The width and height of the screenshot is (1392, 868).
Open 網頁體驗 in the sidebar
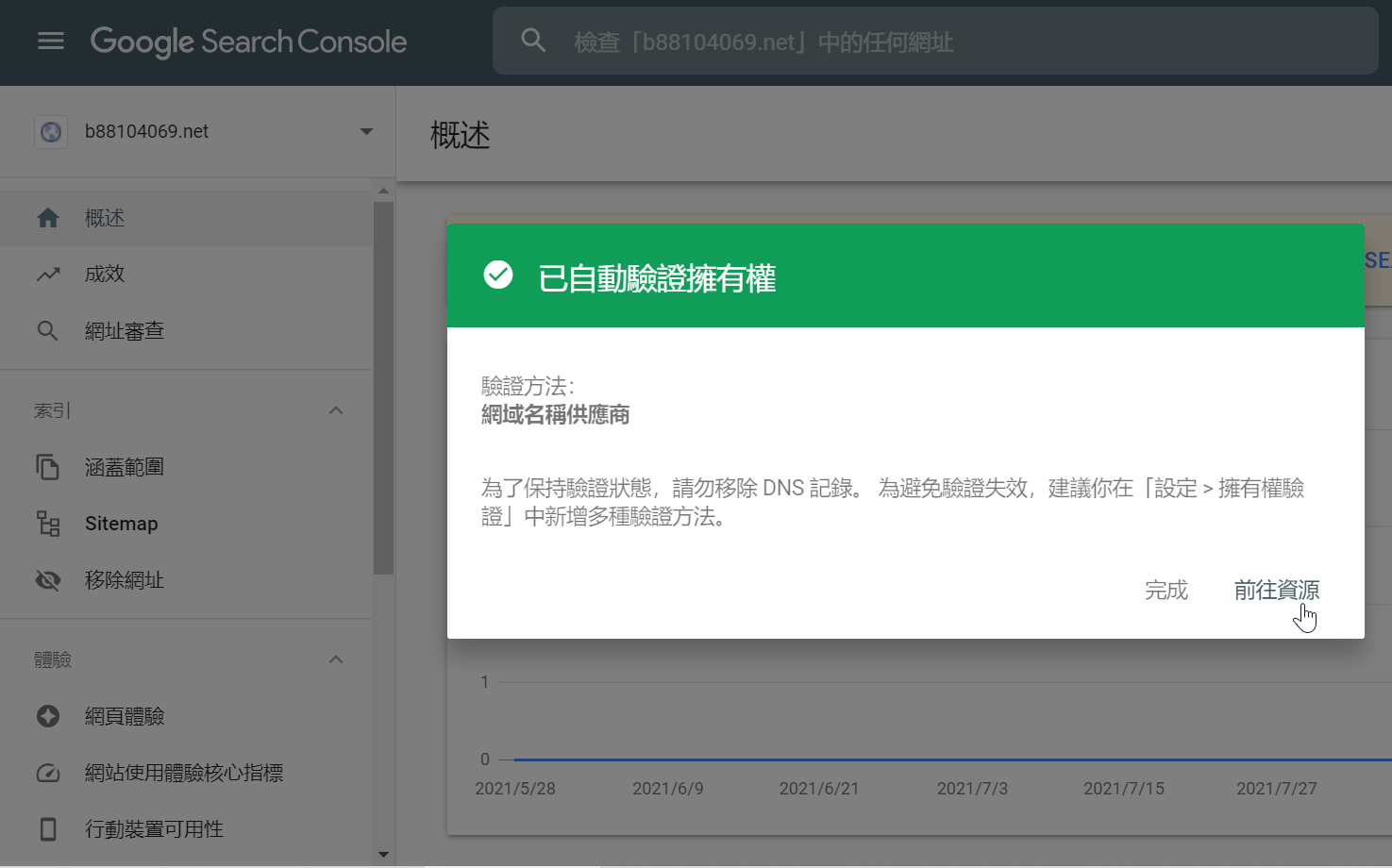[x=186, y=716]
